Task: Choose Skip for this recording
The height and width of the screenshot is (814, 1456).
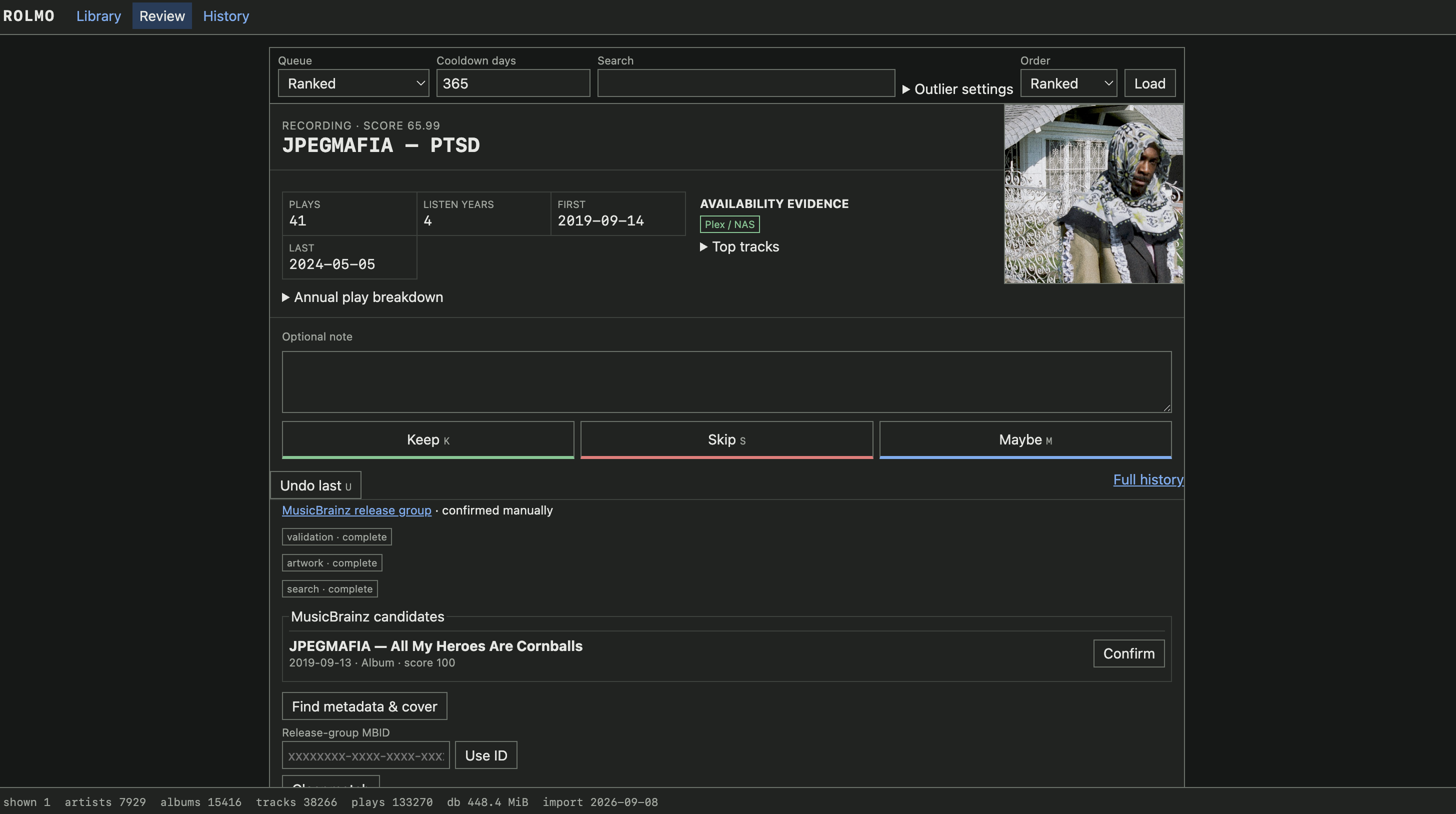Action: (x=726, y=440)
